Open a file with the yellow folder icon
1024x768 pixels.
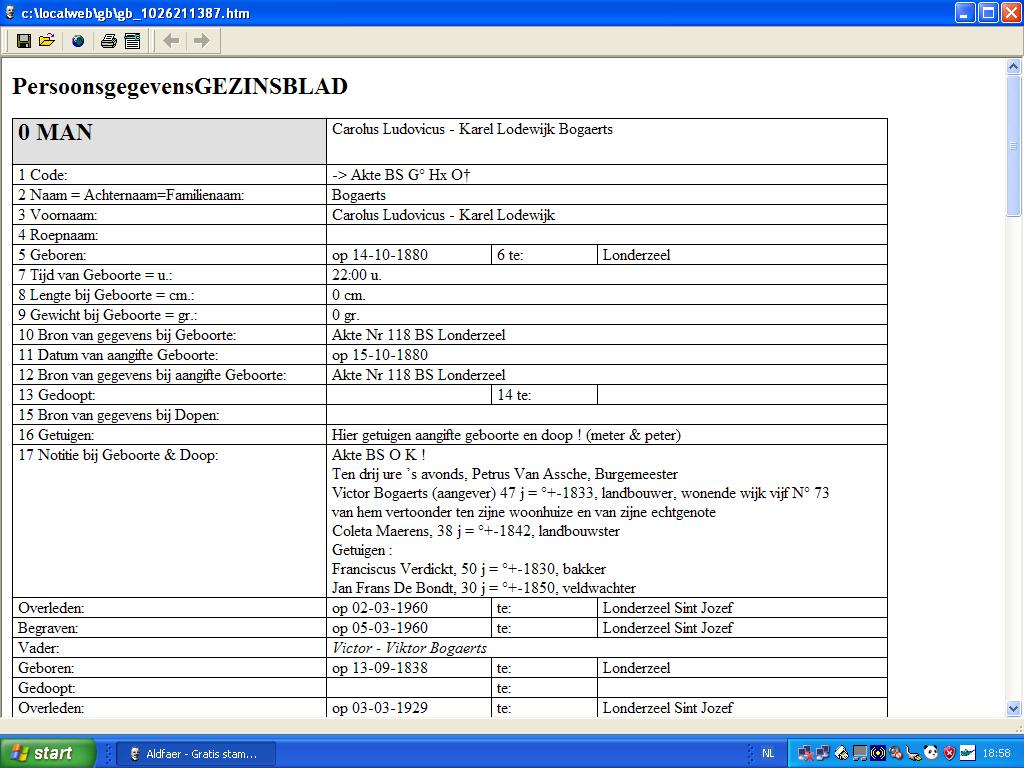point(47,41)
